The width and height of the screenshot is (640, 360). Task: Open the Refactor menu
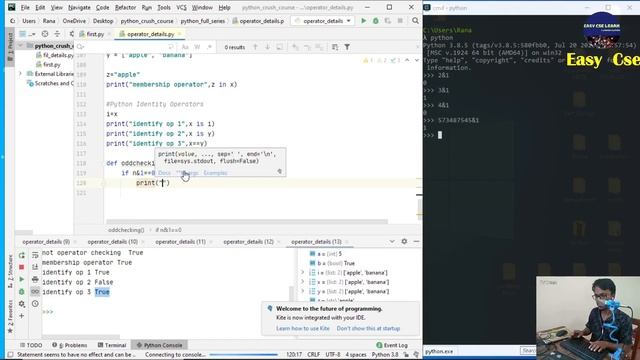tap(125, 7)
